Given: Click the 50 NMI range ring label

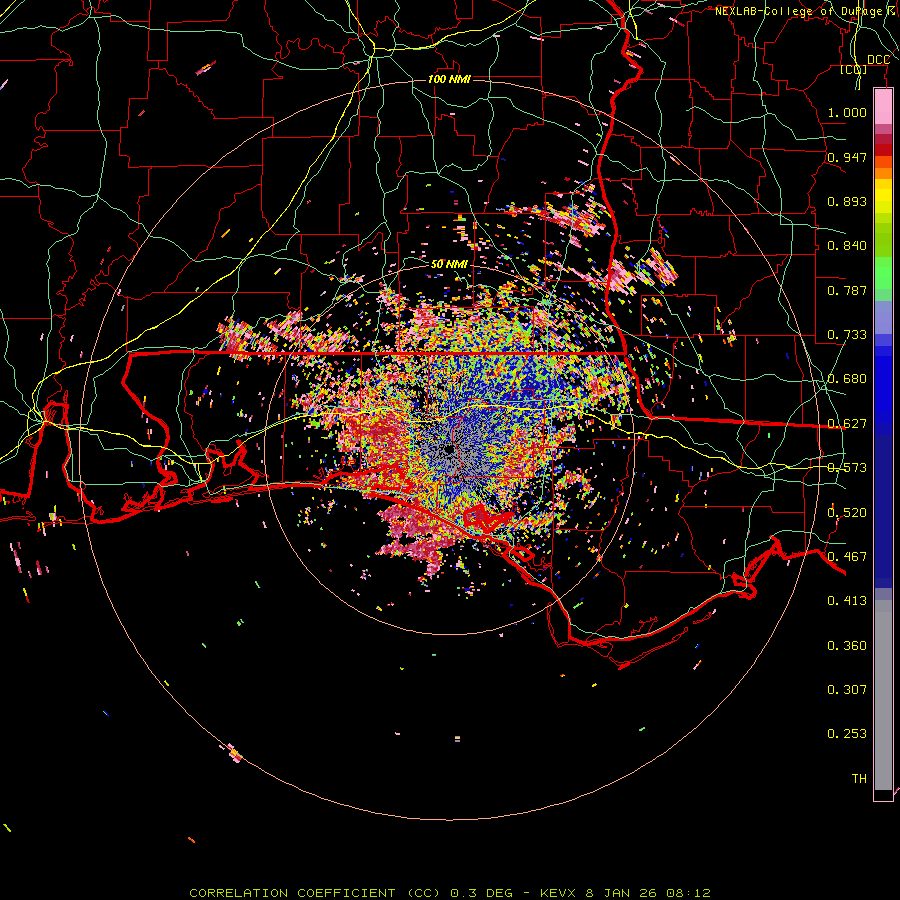Looking at the screenshot, I should coord(449,263).
